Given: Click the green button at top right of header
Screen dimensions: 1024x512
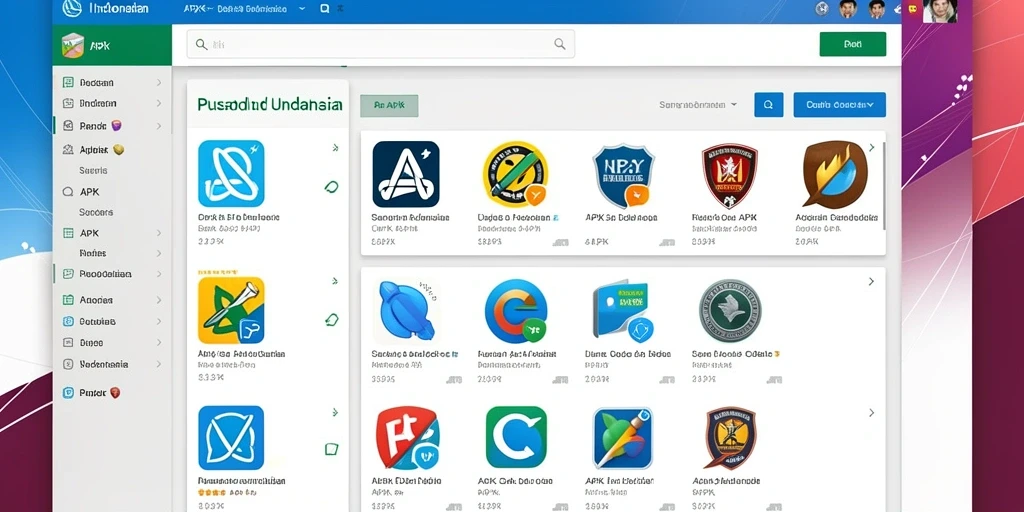Looking at the screenshot, I should click(852, 44).
